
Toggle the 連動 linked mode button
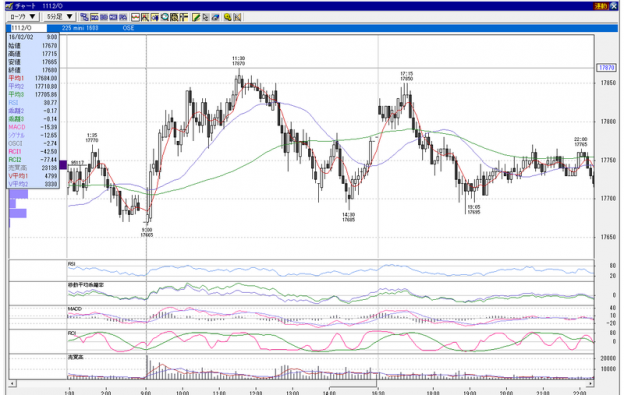[x=601, y=6]
